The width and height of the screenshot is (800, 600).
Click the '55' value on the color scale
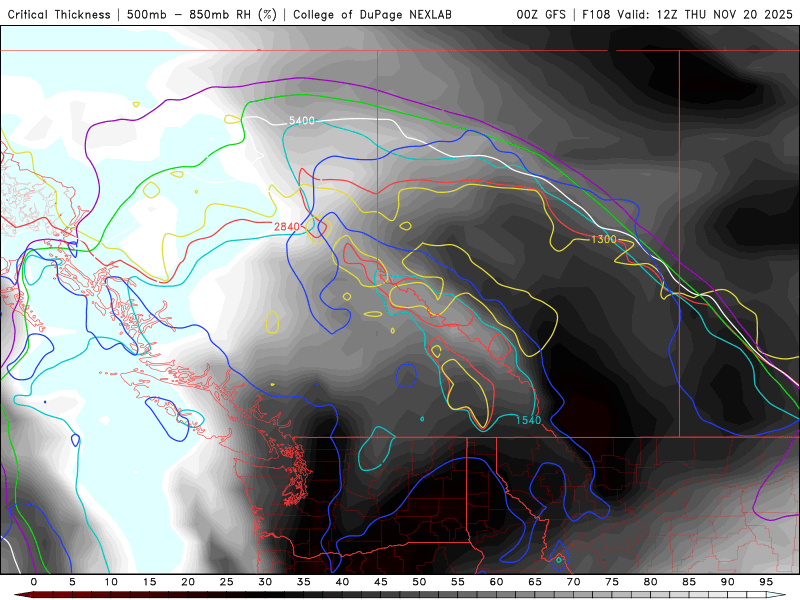[x=458, y=582]
